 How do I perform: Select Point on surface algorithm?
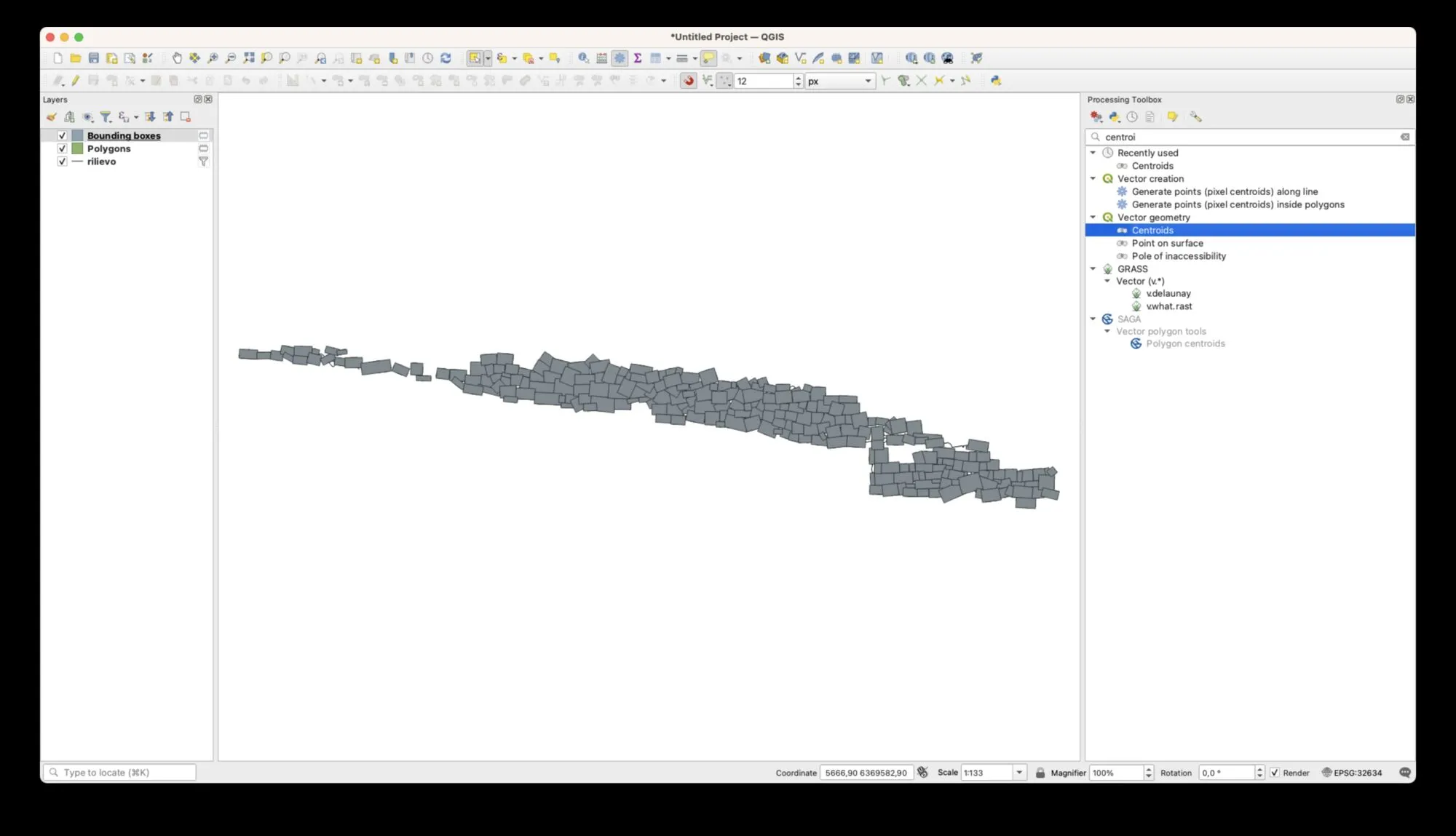1167,243
